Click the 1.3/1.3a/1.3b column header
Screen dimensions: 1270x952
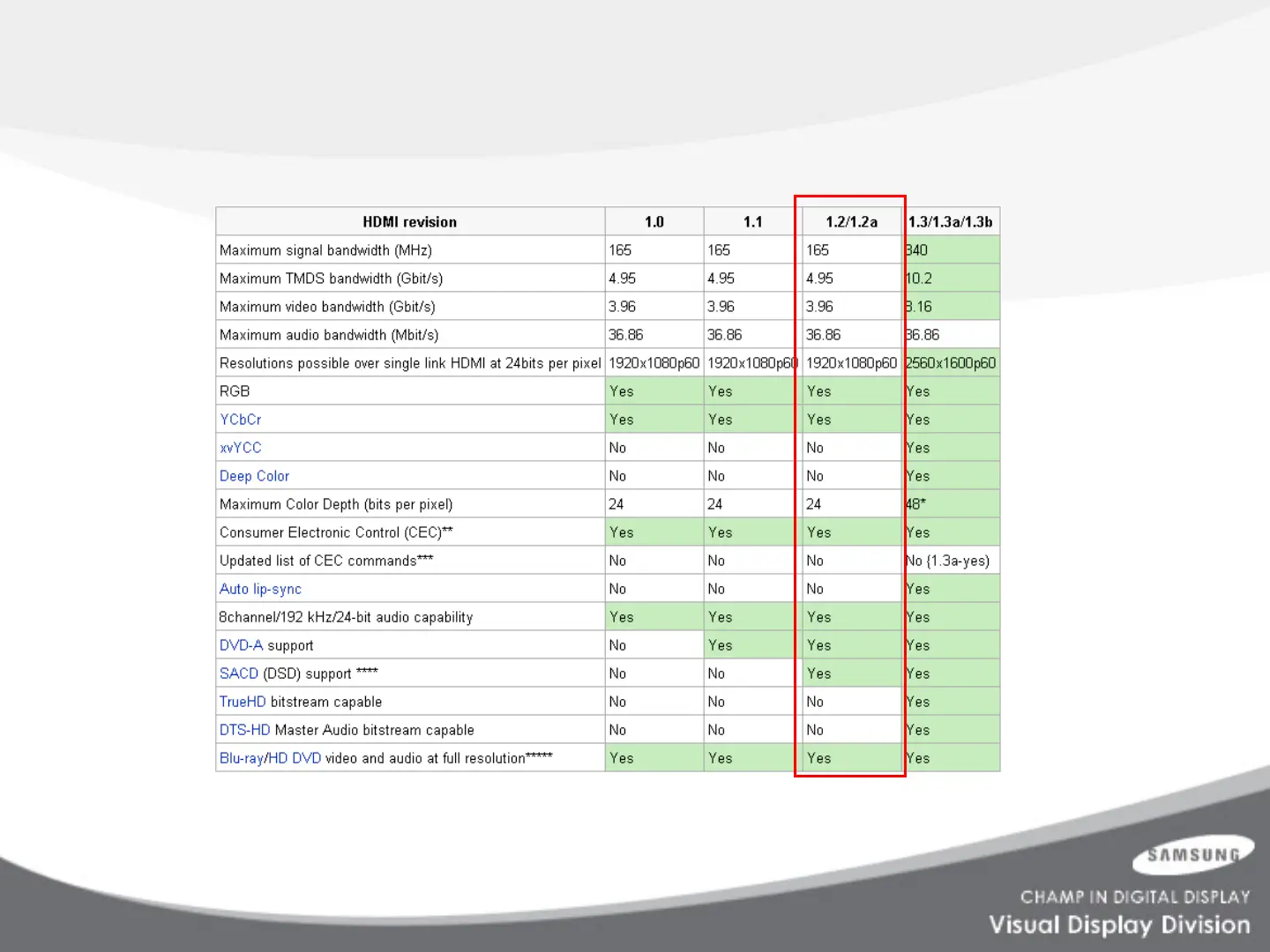[951, 222]
